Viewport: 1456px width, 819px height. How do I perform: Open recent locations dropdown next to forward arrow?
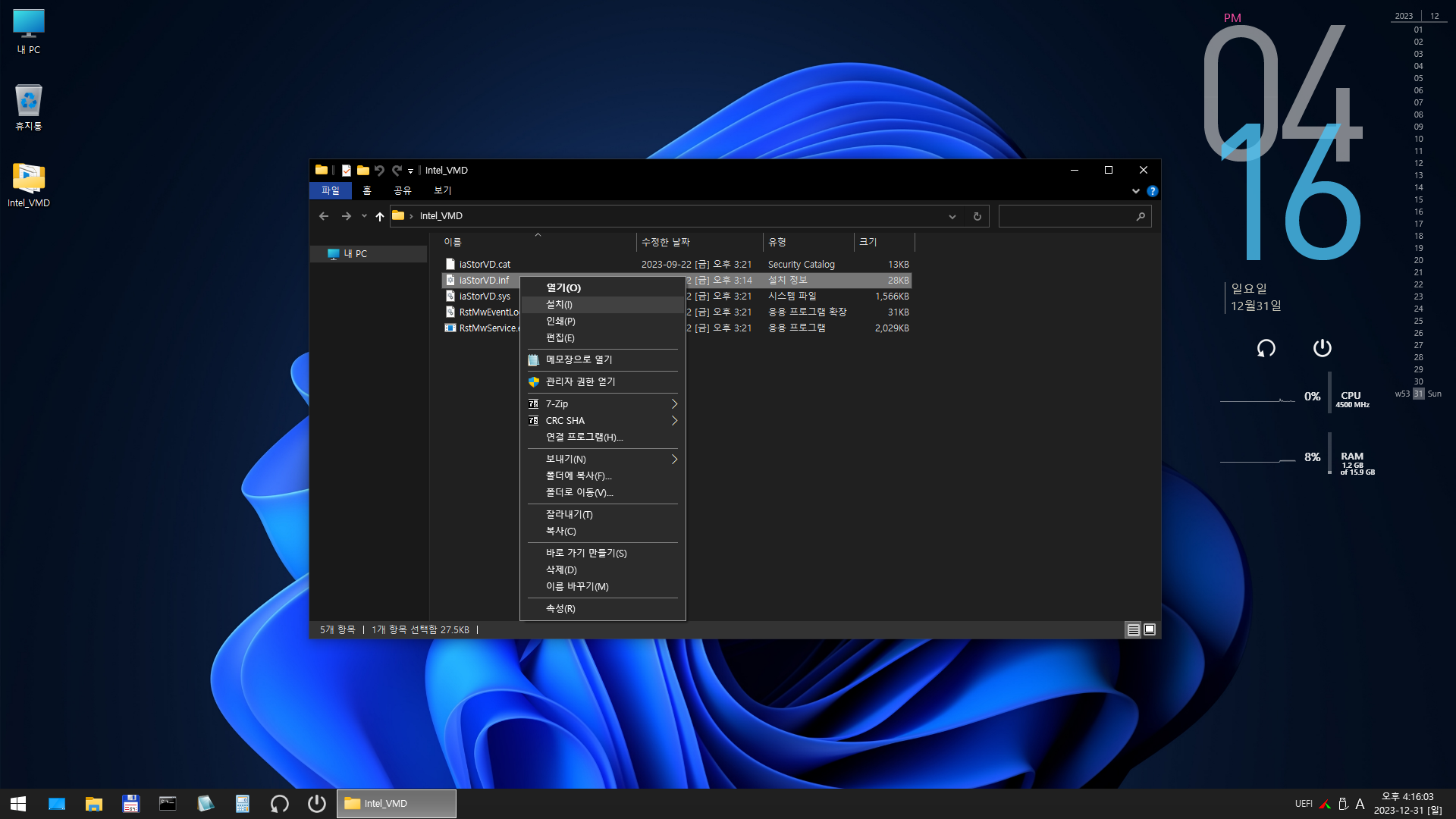(364, 216)
